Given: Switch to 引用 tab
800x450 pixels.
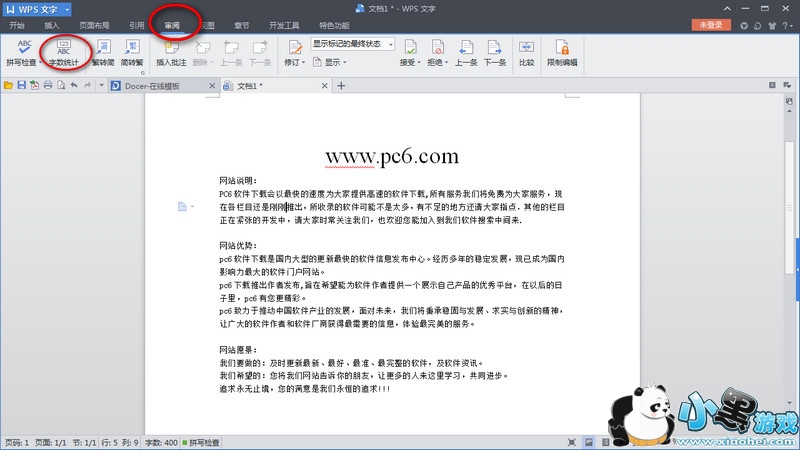Looking at the screenshot, I should 137,26.
